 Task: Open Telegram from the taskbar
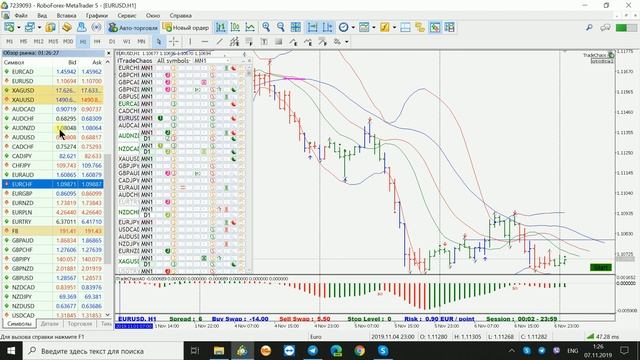pyautogui.click(x=313, y=351)
